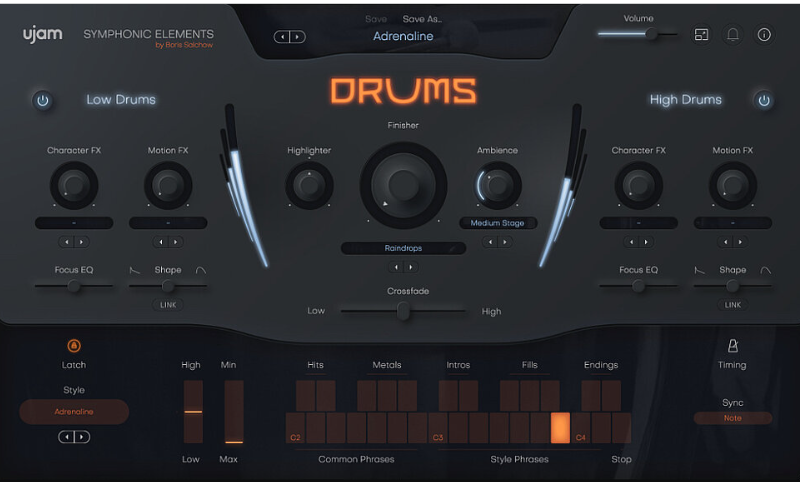800x482 pixels.
Task: Toggle LINK button under Low Drums Shape
Action: click(168, 305)
